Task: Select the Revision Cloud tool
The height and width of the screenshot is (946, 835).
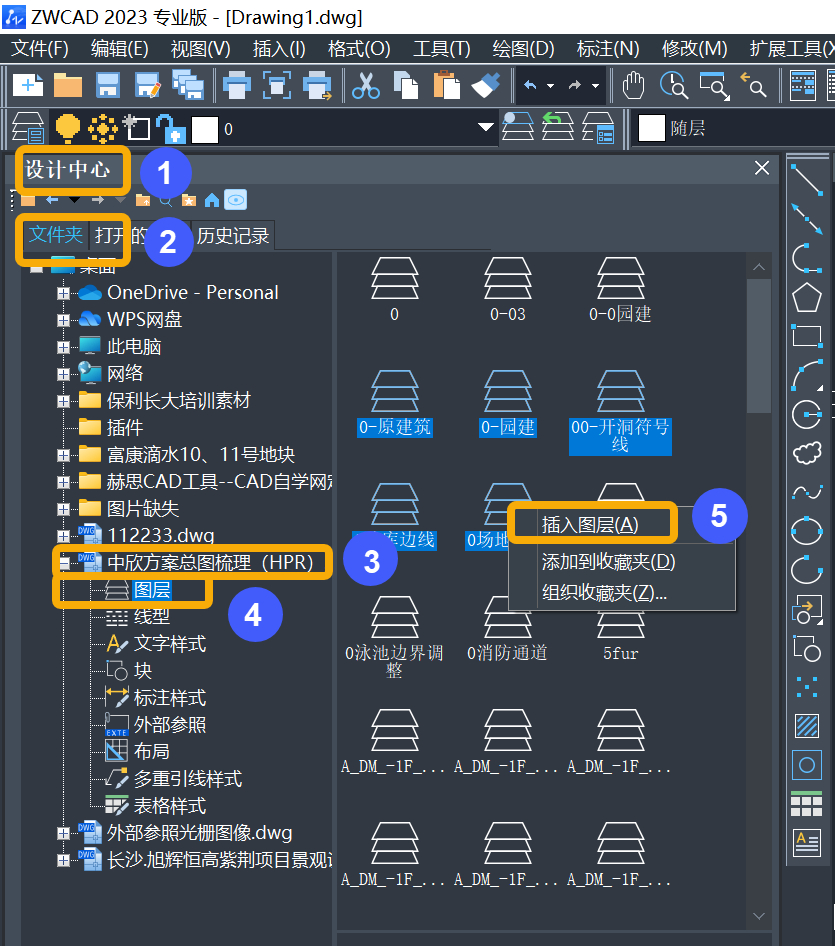Action: point(807,452)
